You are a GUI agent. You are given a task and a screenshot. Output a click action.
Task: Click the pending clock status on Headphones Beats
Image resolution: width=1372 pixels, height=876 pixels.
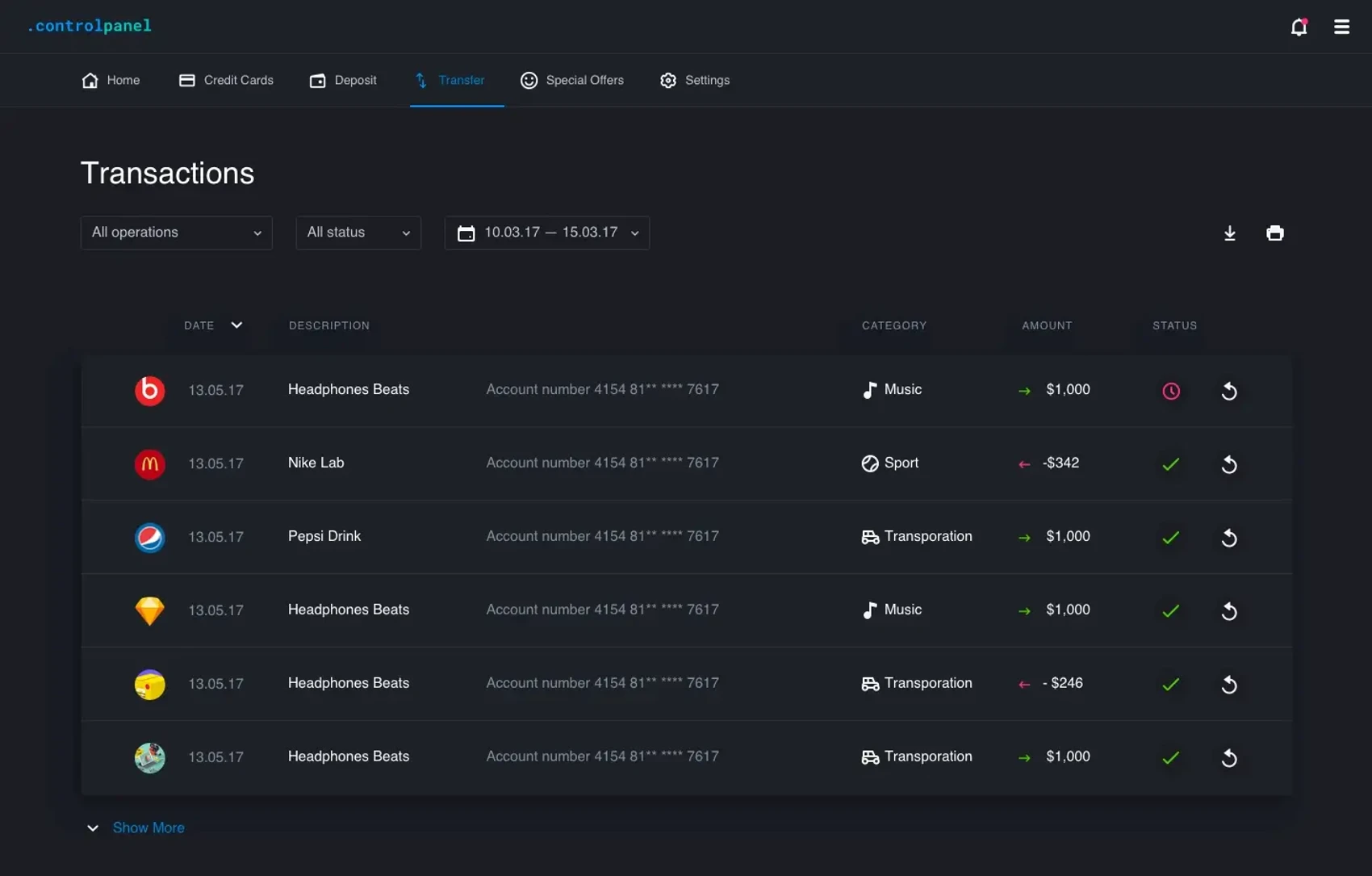pos(1172,391)
